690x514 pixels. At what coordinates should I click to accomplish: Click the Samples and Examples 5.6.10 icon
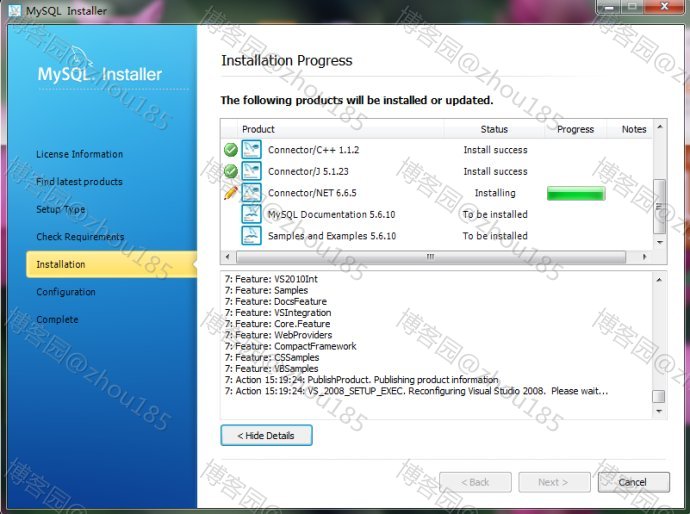251,236
